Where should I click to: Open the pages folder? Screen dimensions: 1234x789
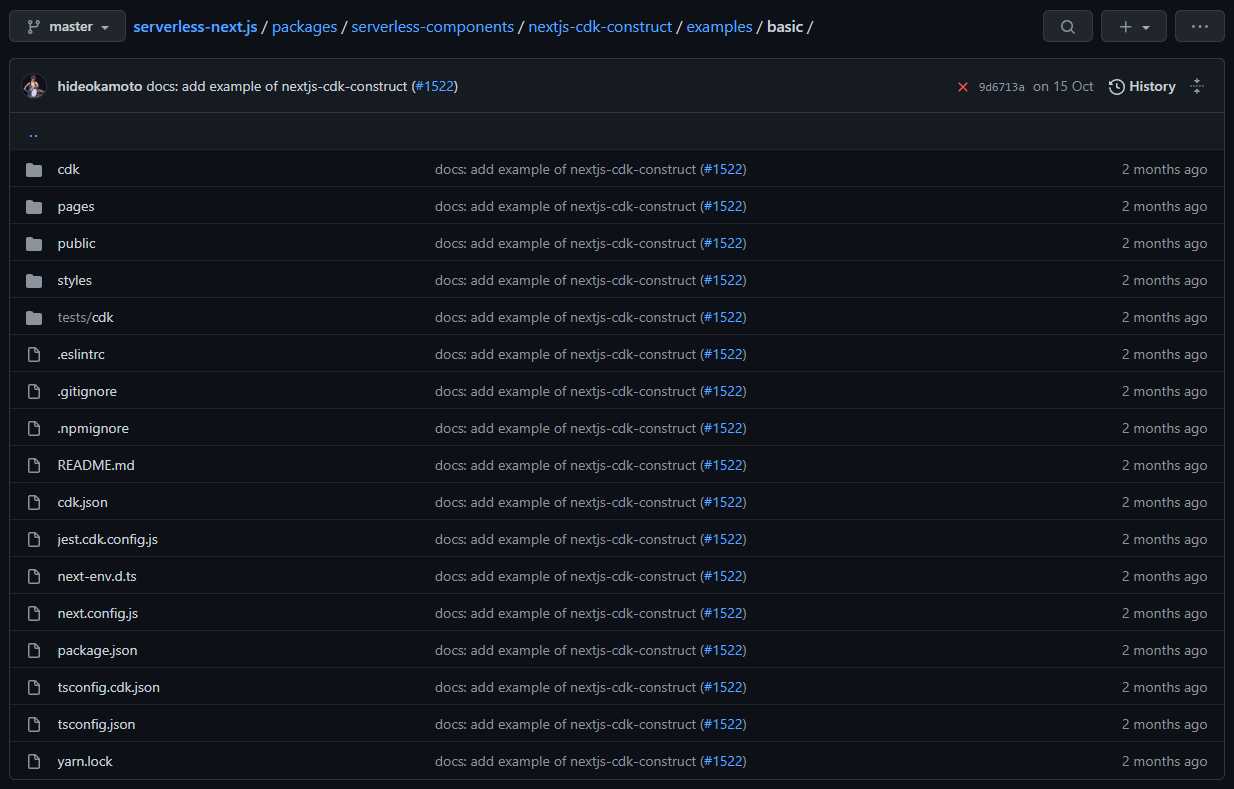[76, 206]
